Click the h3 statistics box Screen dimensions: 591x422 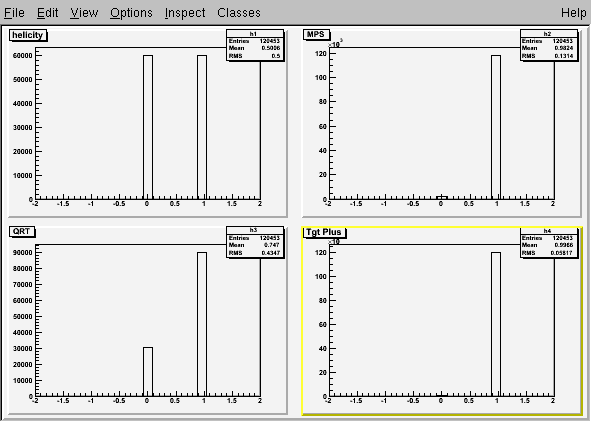(x=255, y=242)
